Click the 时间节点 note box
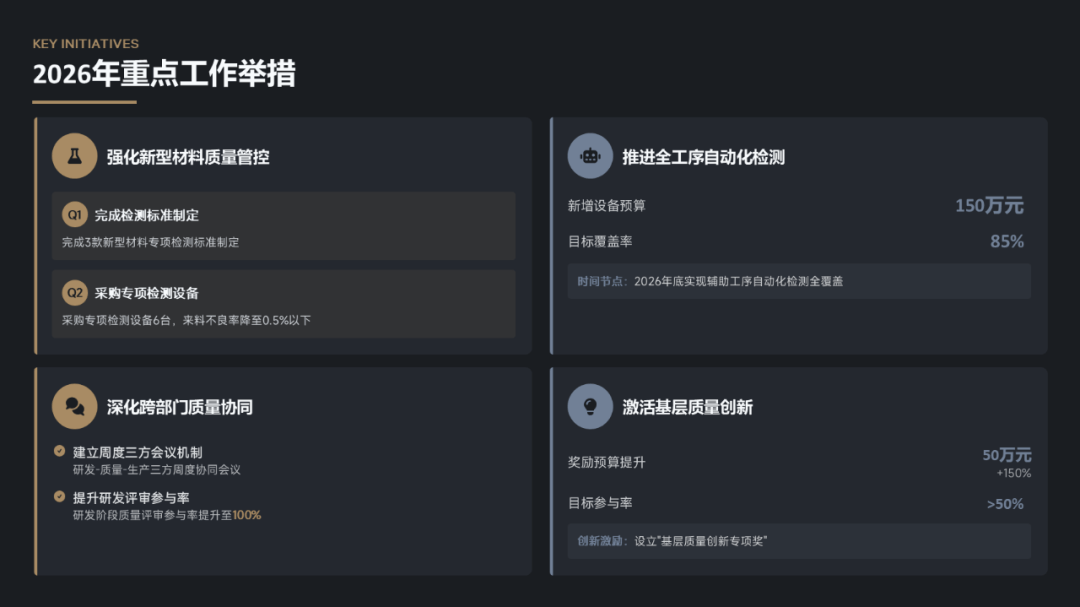 pos(799,281)
